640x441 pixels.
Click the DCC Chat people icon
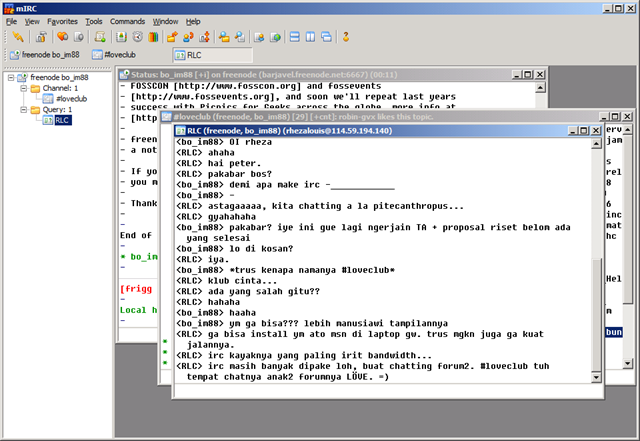[x=188, y=37]
